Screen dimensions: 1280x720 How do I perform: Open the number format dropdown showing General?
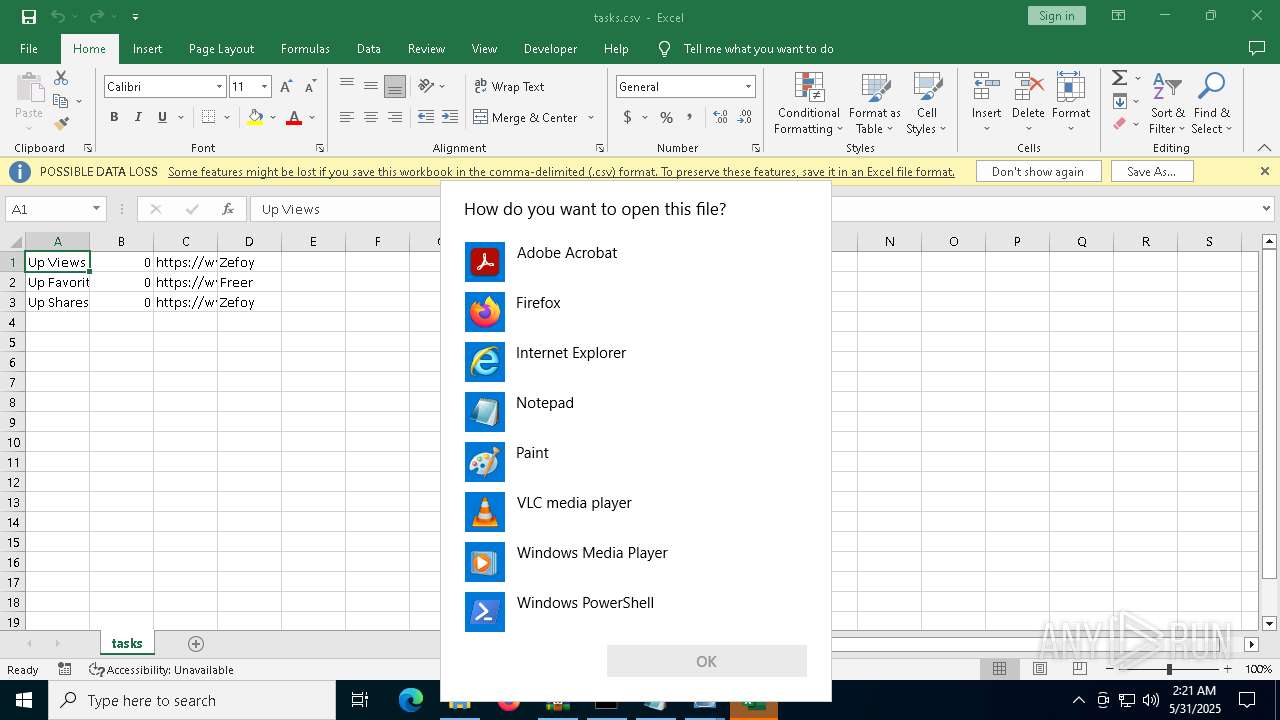click(747, 87)
